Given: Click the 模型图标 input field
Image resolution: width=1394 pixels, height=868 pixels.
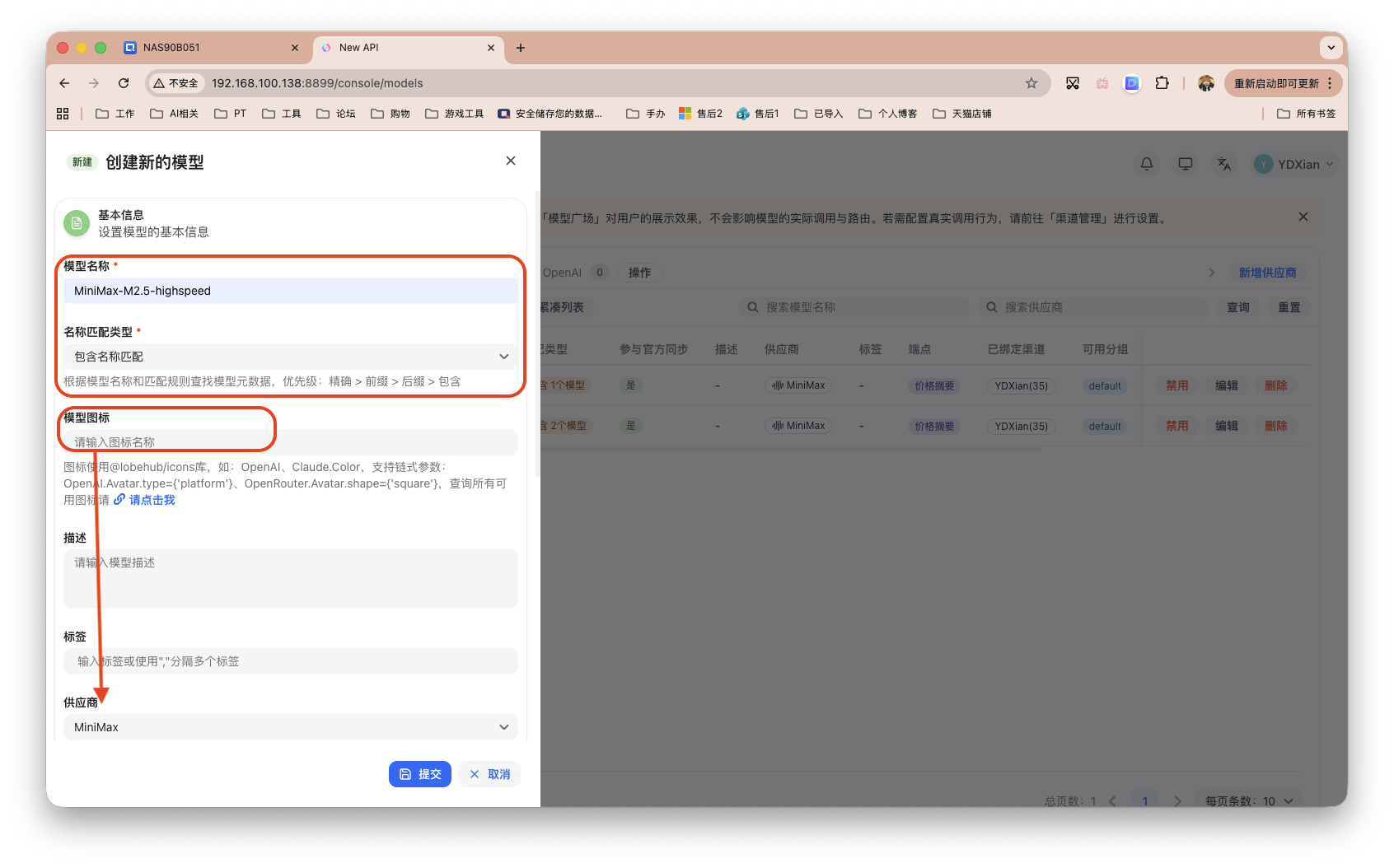Looking at the screenshot, I should pos(290,442).
